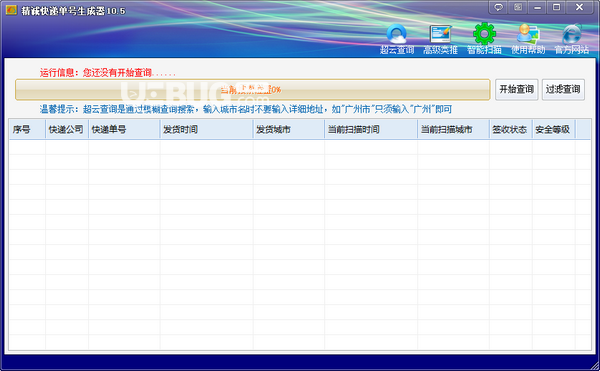The image size is (600, 371).
Task: Open the 超云查询 cloud query tool
Action: pyautogui.click(x=397, y=39)
